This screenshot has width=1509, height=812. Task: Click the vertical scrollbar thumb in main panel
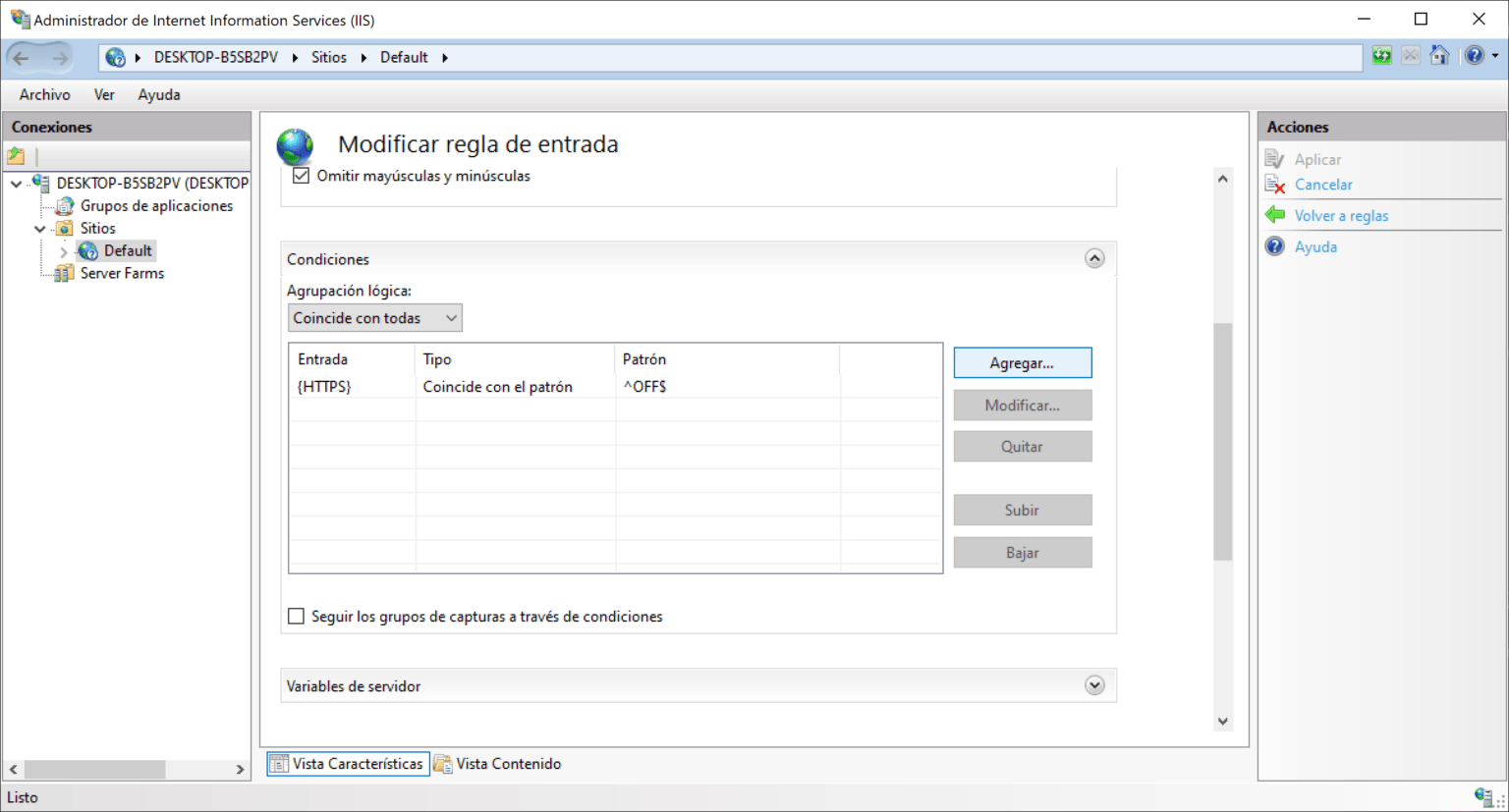pos(1222,442)
